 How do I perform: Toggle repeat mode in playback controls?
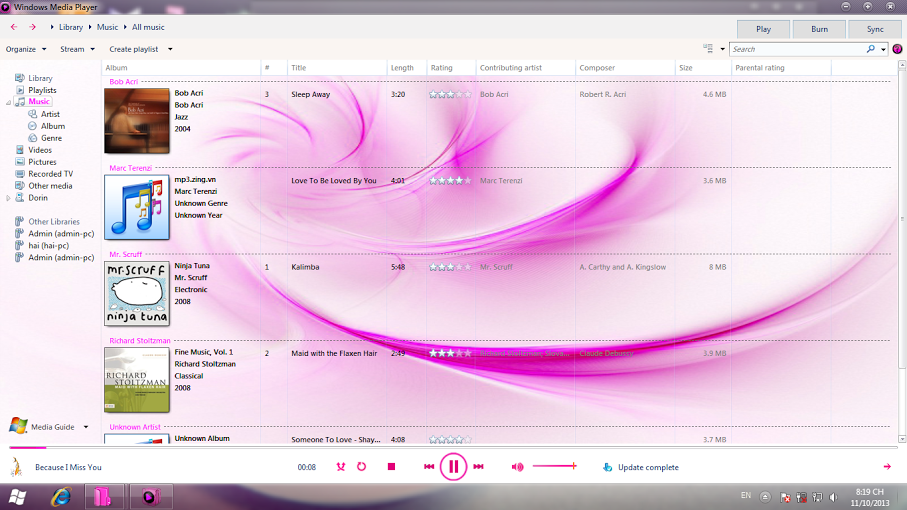[x=362, y=467]
